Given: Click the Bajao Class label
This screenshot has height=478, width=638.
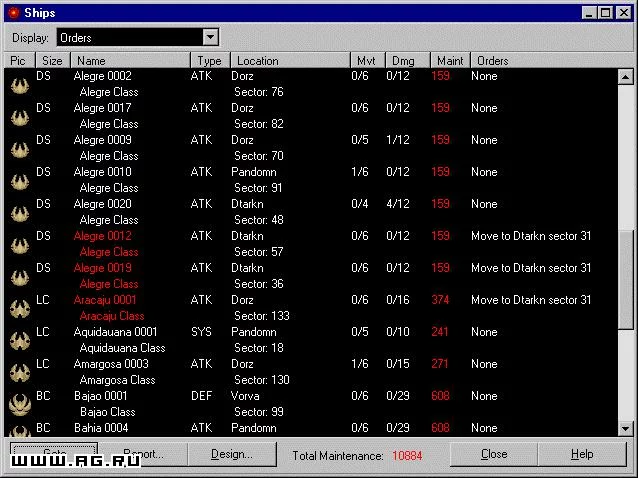Looking at the screenshot, I should 108,412.
